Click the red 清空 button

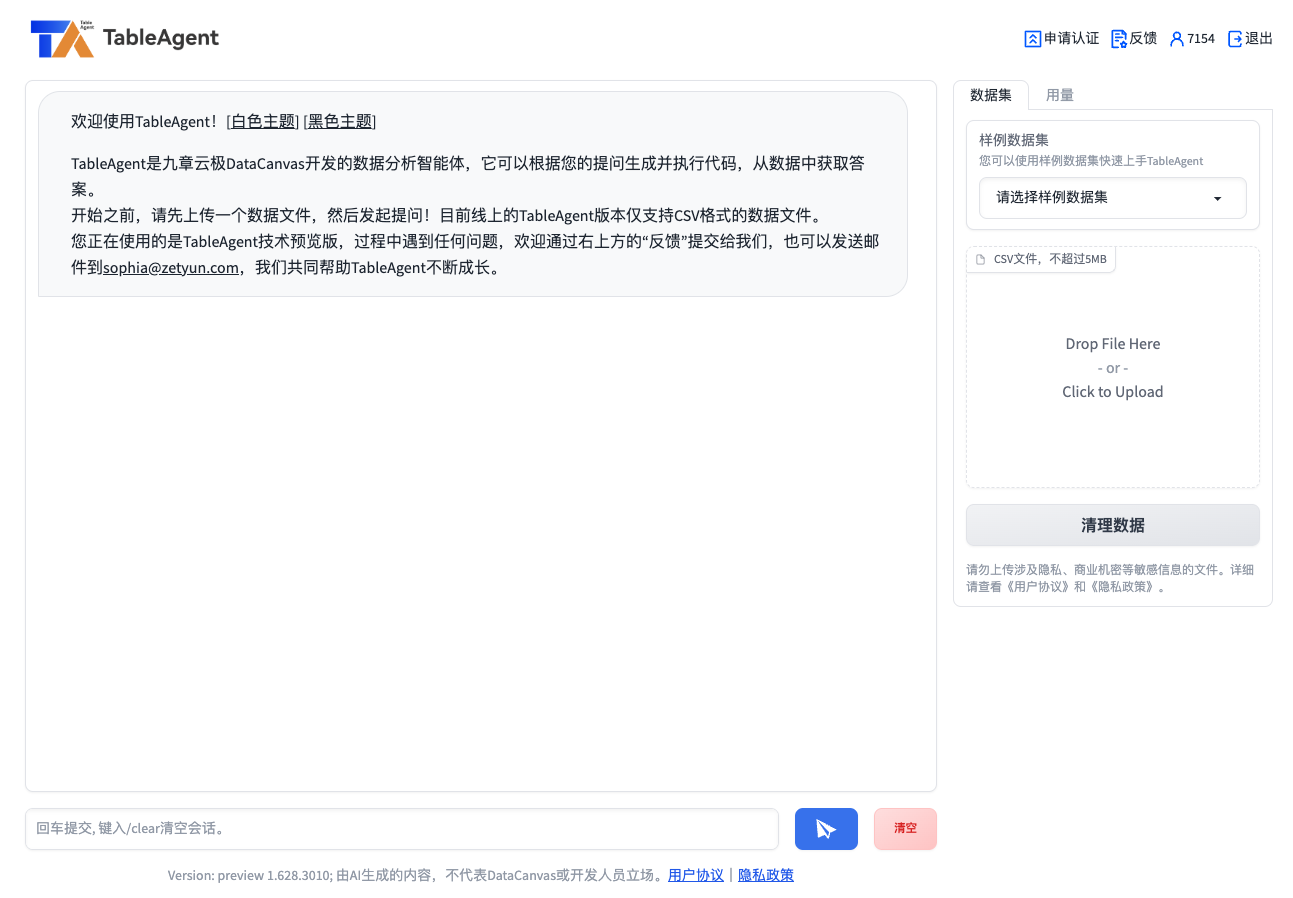pos(905,829)
